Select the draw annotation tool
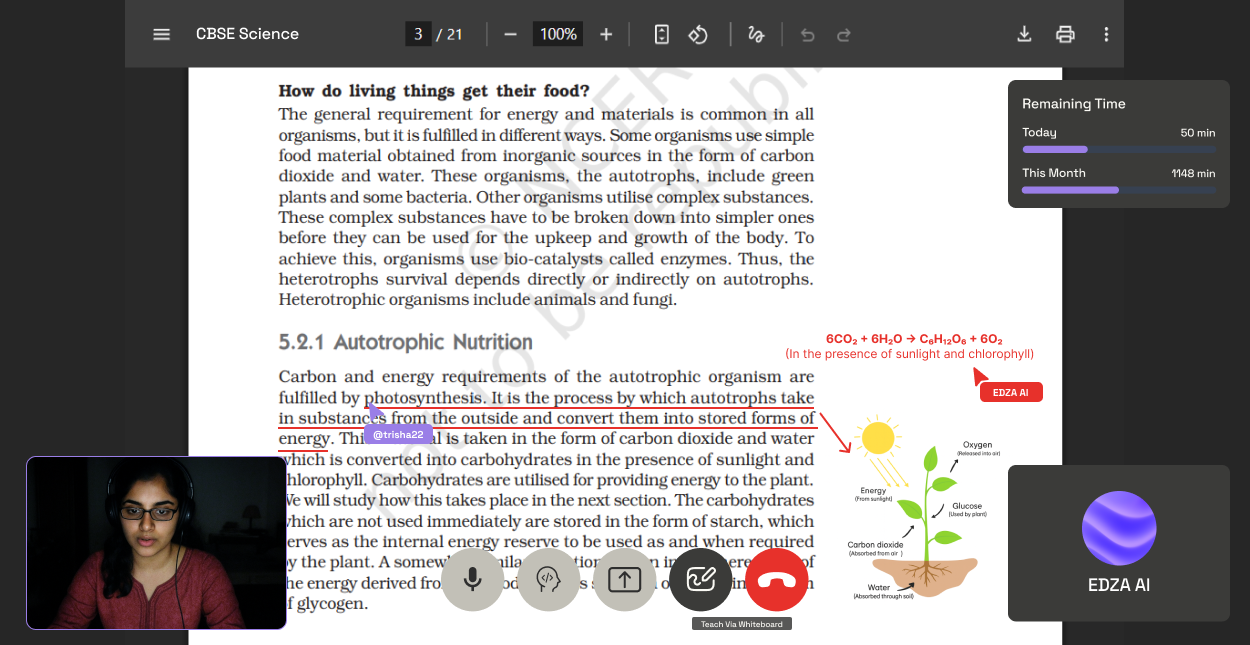1250x645 pixels. (x=755, y=34)
